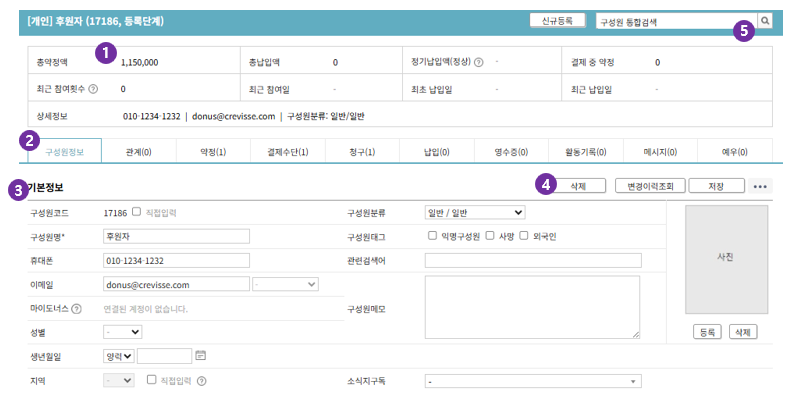Open the 양력 calendar type dropdown

pos(119,356)
